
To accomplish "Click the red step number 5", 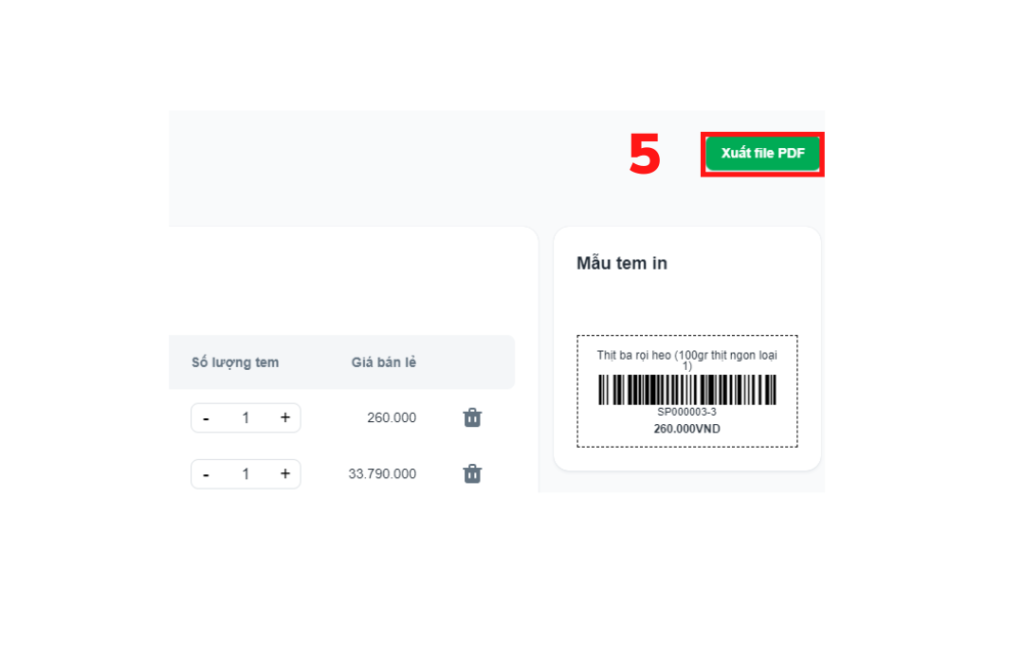I will tap(645, 154).
